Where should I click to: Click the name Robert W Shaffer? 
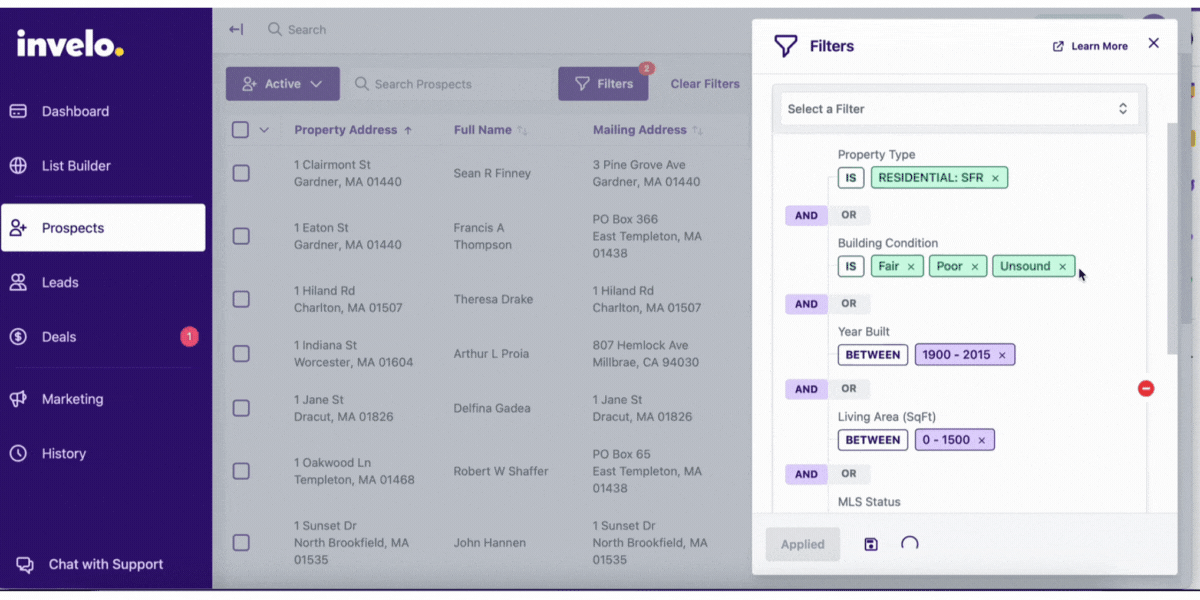pyautogui.click(x=501, y=471)
